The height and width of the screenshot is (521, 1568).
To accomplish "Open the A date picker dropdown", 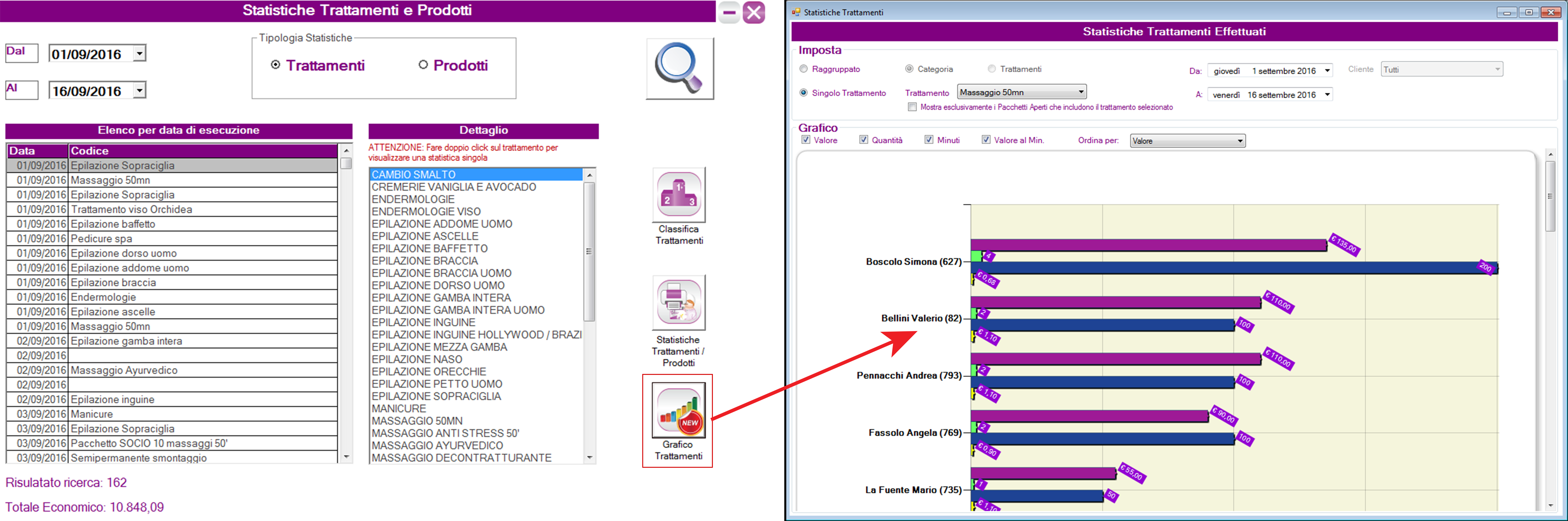I will [1327, 94].
